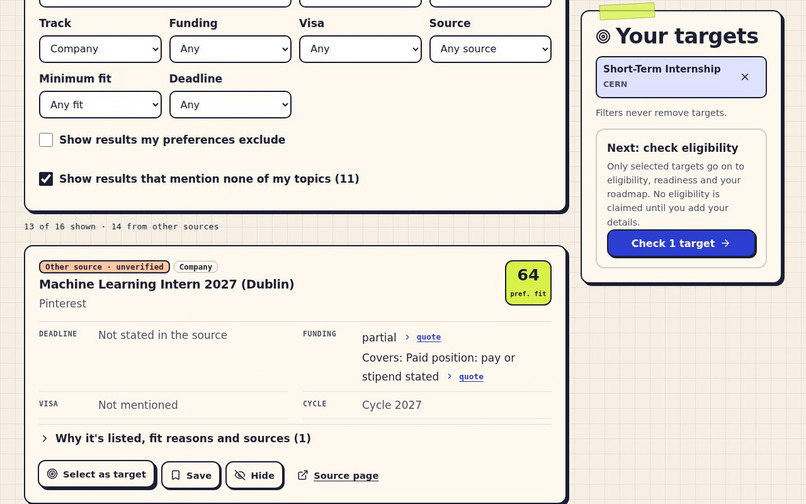Click the '13 of 16 shown' results count
The image size is (806, 504).
pos(60,226)
